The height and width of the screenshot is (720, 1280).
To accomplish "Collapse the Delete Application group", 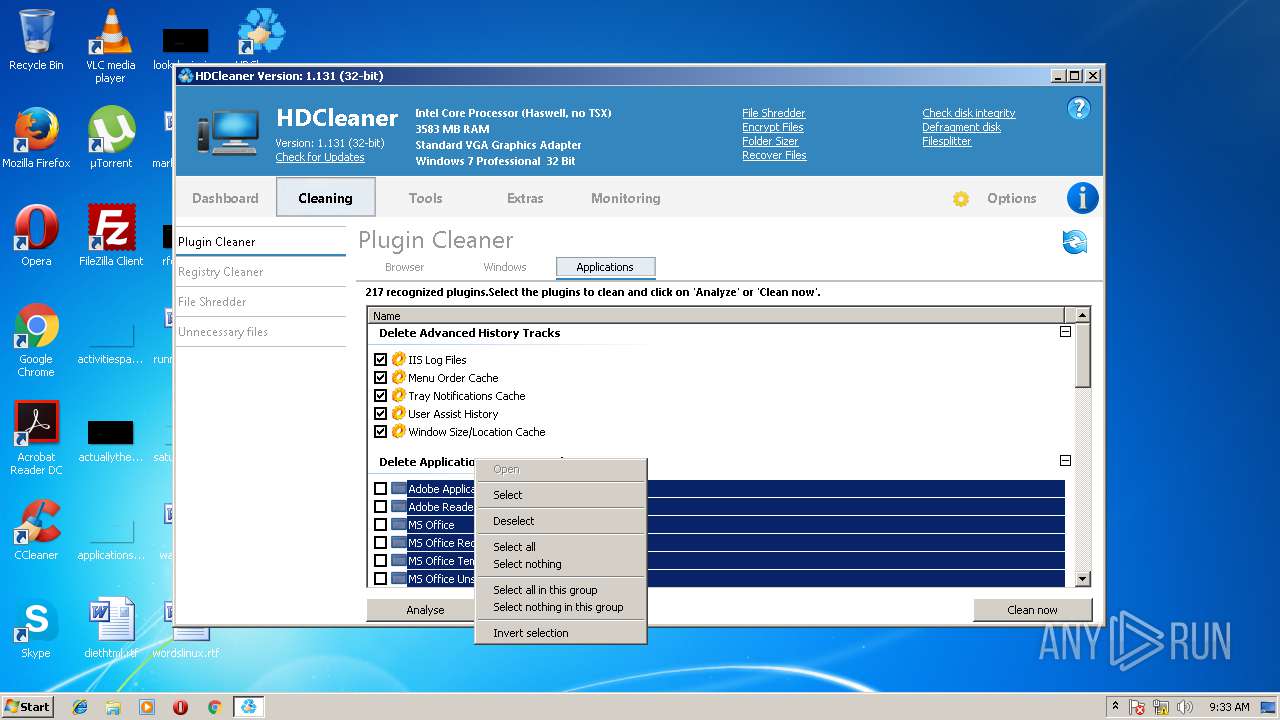I will point(1065,461).
